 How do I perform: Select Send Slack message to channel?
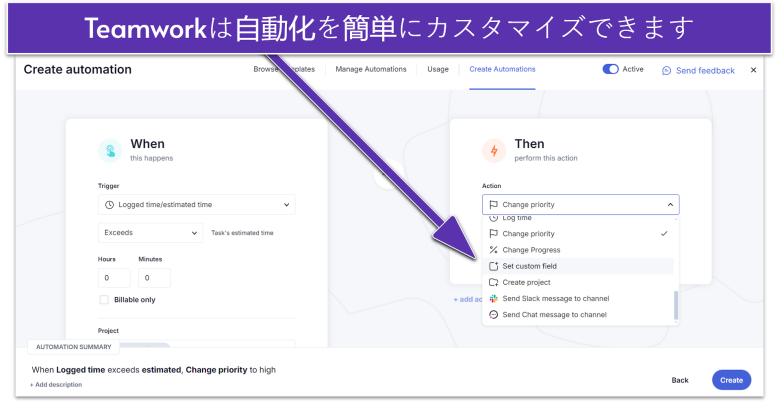(578, 299)
